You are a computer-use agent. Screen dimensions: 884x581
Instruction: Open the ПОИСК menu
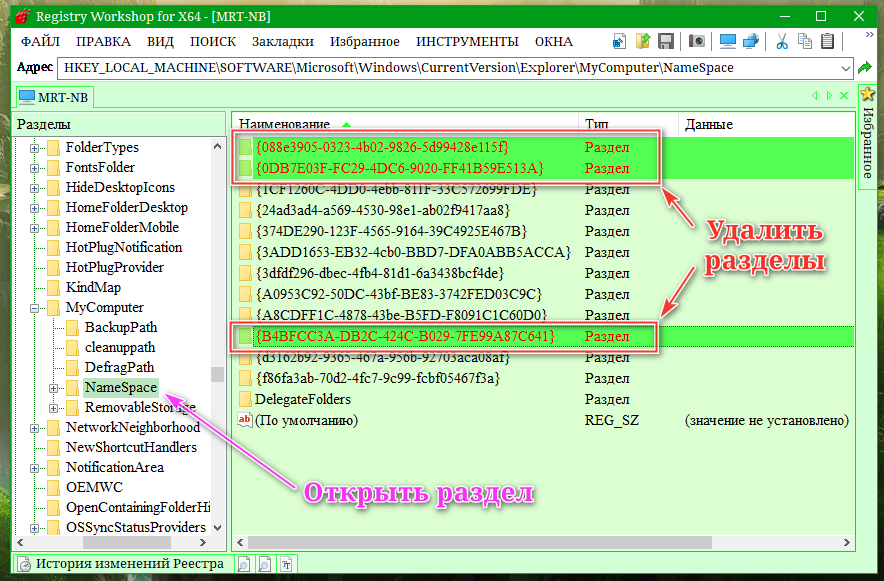point(213,42)
